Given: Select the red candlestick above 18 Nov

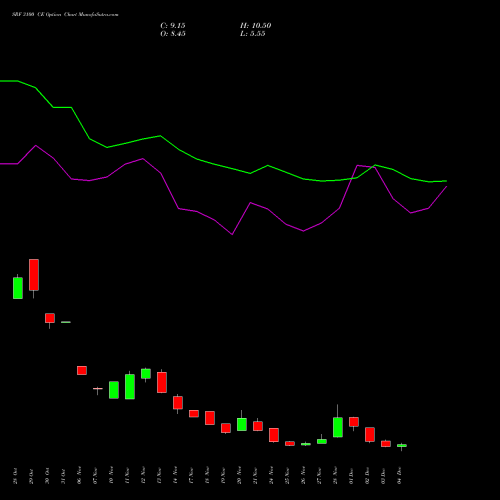Looking at the screenshot, I should [210, 418].
